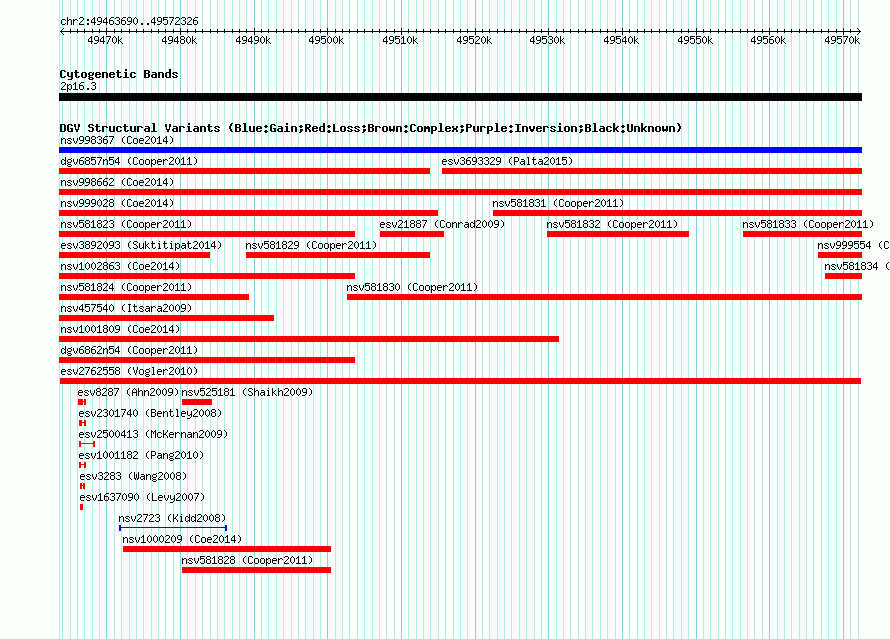Screen dimensions: 890x639
Task: Click the red nsv1001809 loss bar
Action: pyautogui.click(x=309, y=339)
